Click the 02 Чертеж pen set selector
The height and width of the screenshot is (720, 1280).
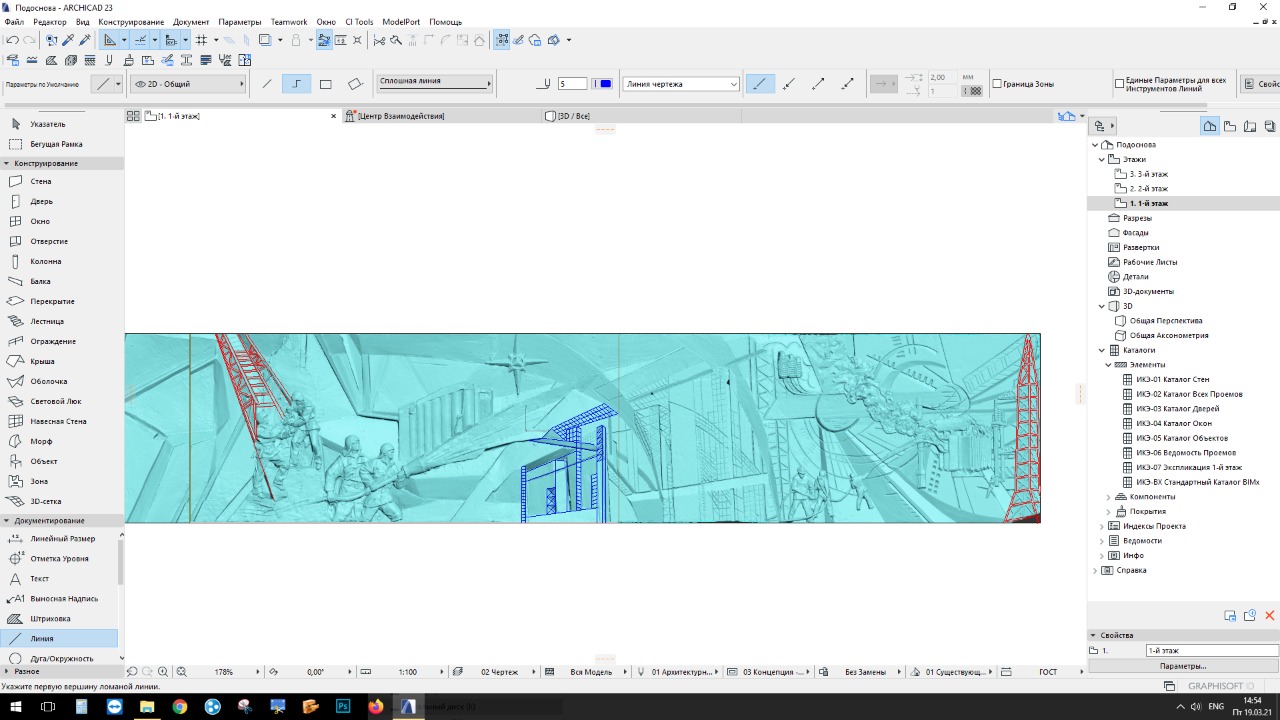499,672
